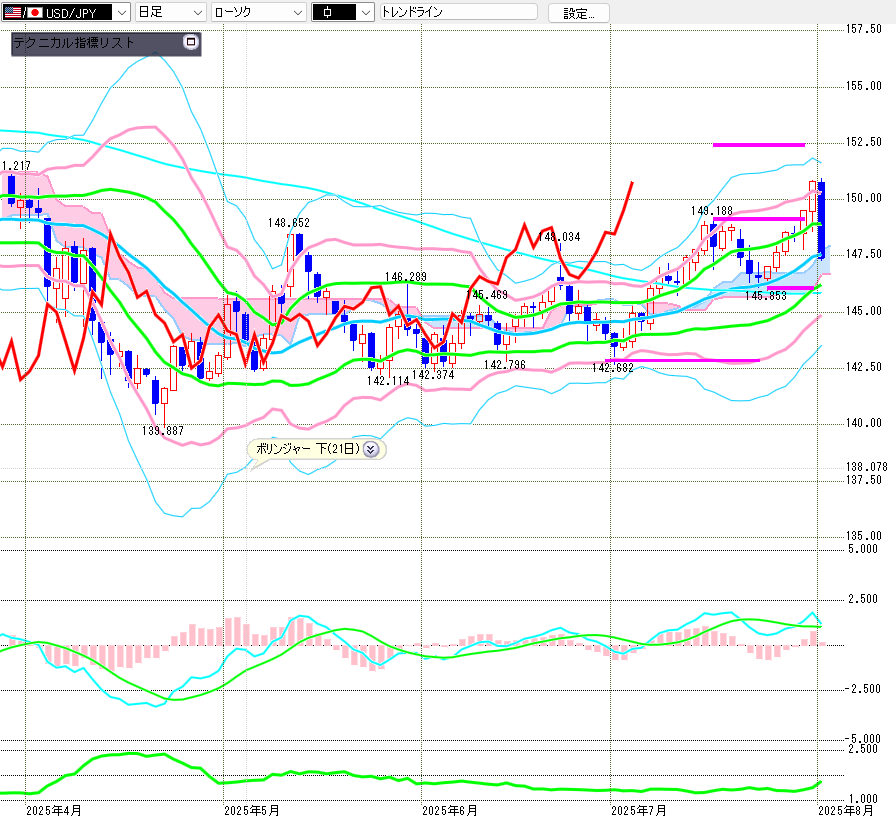Viewport: 896px width, 821px height.
Task: Click the 150.00 price axis label
Action: click(x=864, y=198)
